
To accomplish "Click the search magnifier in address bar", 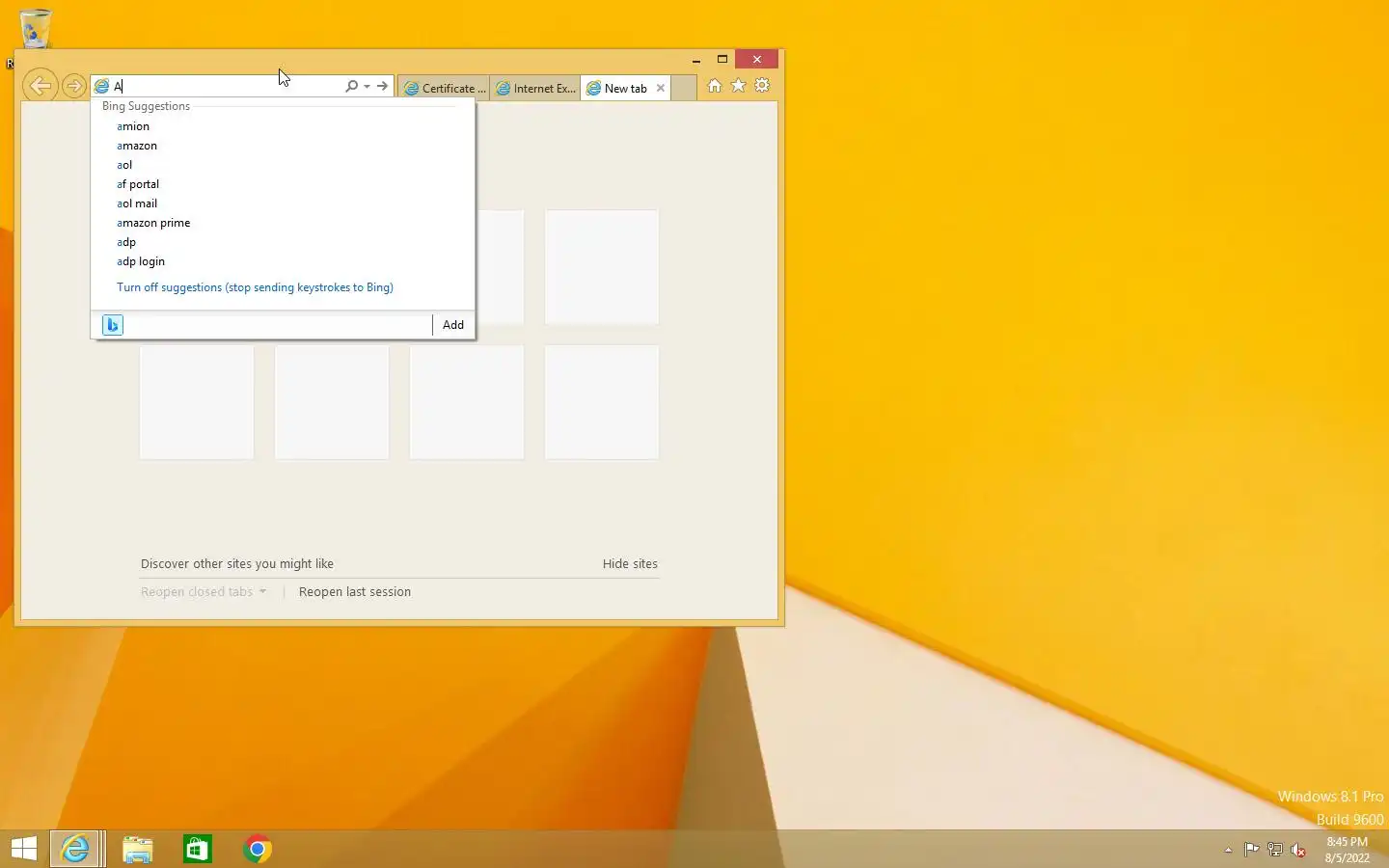I will point(351,86).
